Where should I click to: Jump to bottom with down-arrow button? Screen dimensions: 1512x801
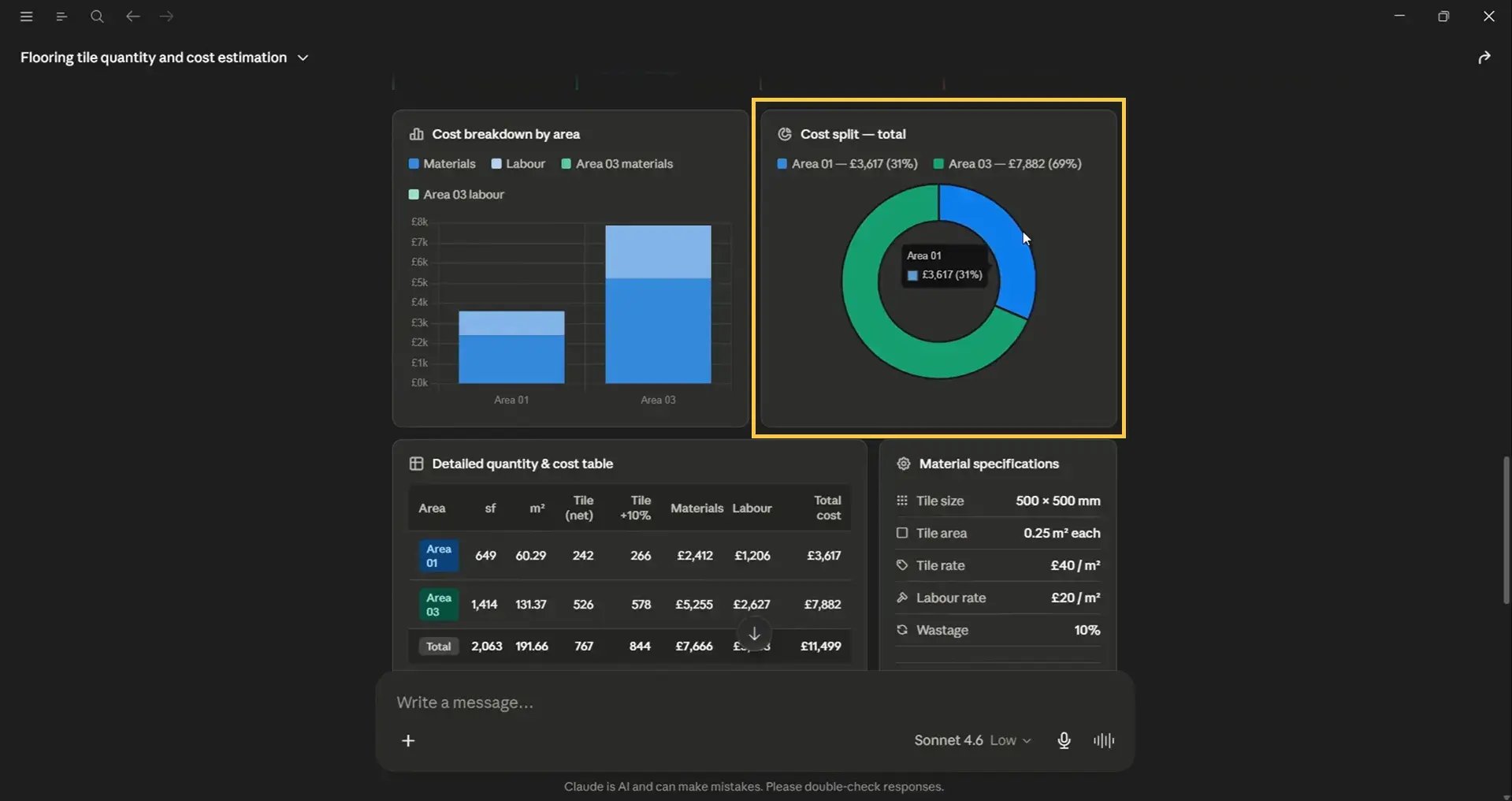coord(754,634)
